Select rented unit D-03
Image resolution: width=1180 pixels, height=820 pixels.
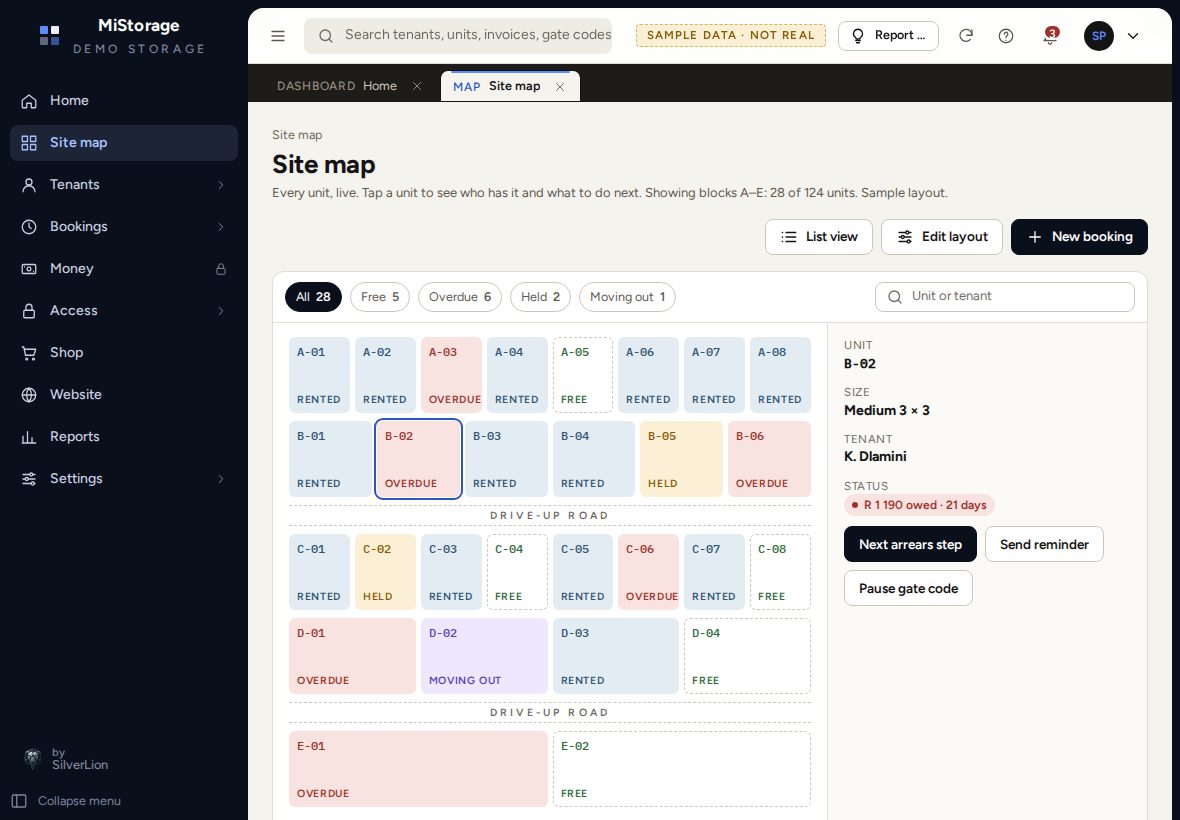[616, 656]
